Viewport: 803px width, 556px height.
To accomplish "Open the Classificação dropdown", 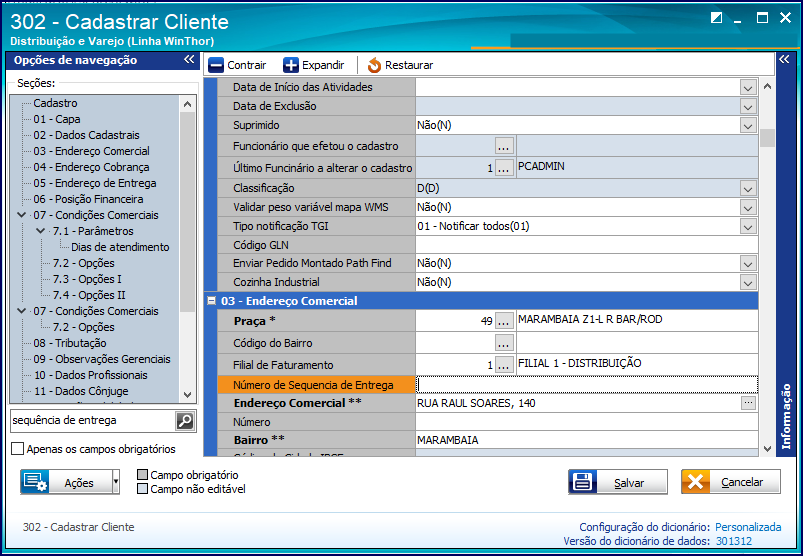I will tap(748, 188).
